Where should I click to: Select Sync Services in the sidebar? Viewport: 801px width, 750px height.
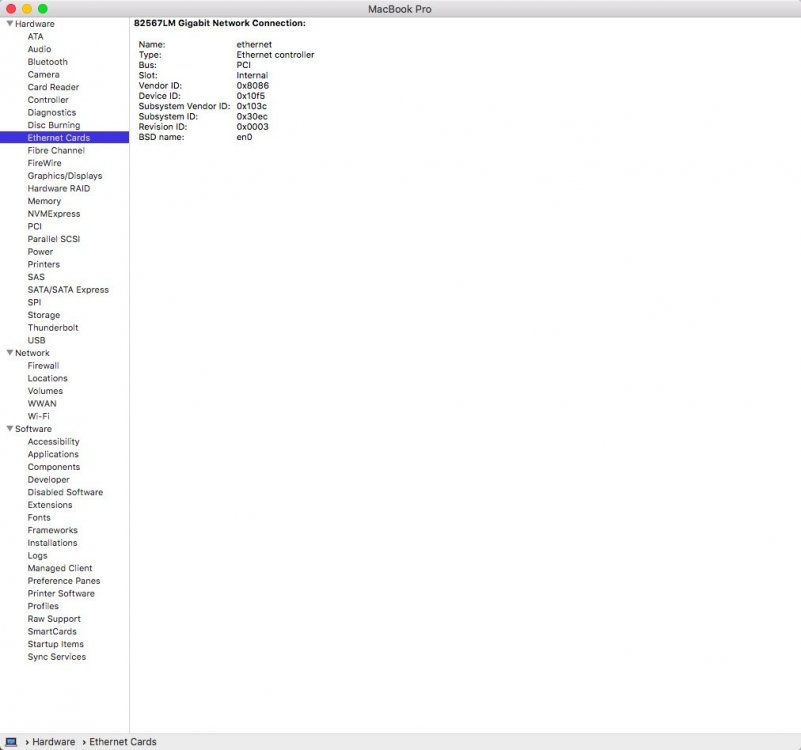57,657
